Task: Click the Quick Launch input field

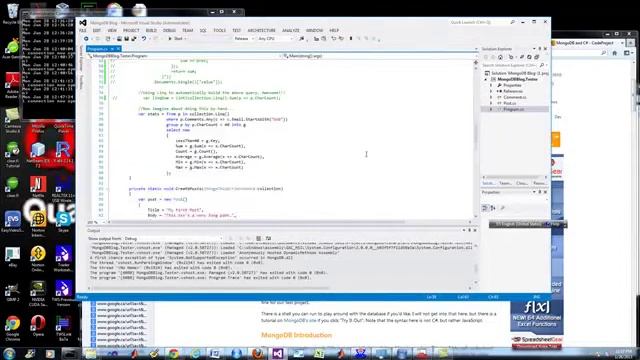Action: 478,22
